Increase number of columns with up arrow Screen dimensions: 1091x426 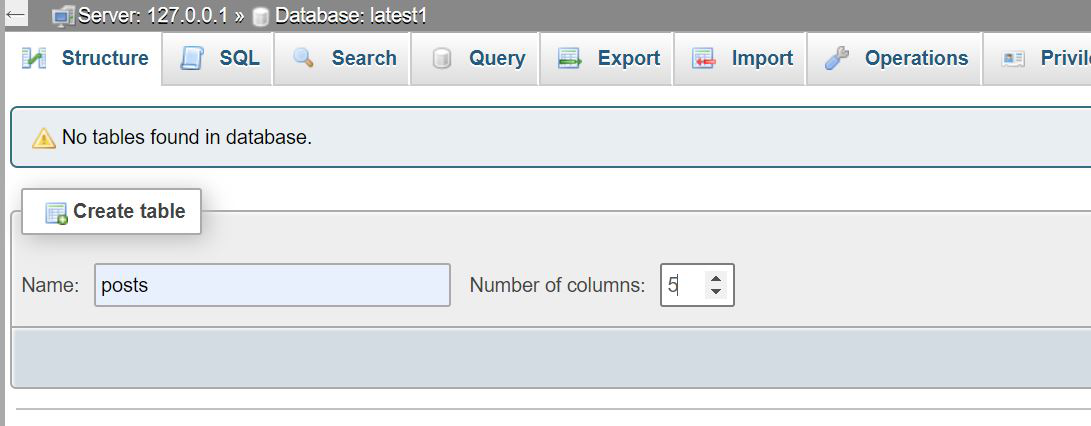coord(715,278)
